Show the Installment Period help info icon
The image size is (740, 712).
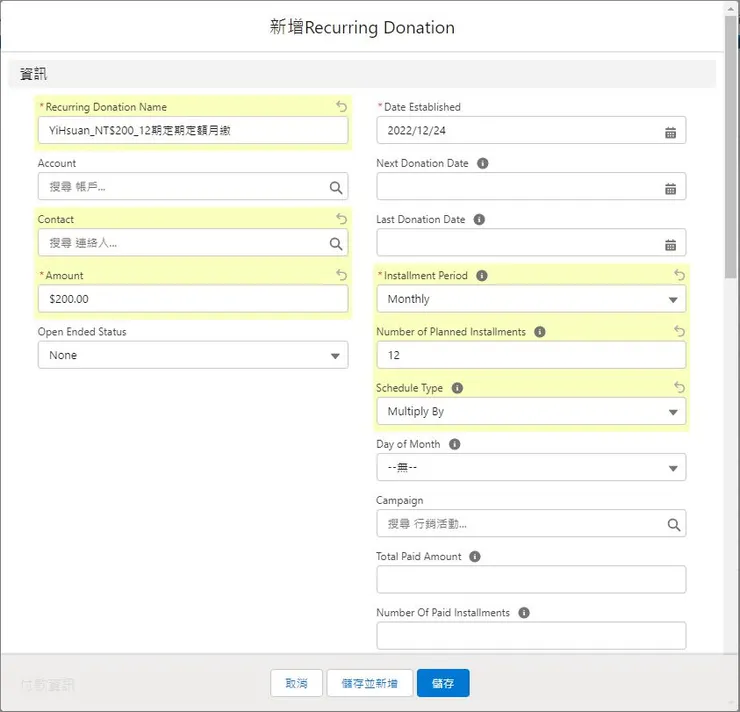pyautogui.click(x=482, y=275)
